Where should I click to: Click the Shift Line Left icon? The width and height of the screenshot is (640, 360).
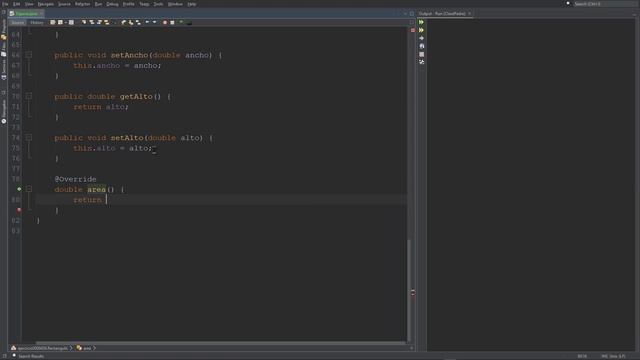147,22
